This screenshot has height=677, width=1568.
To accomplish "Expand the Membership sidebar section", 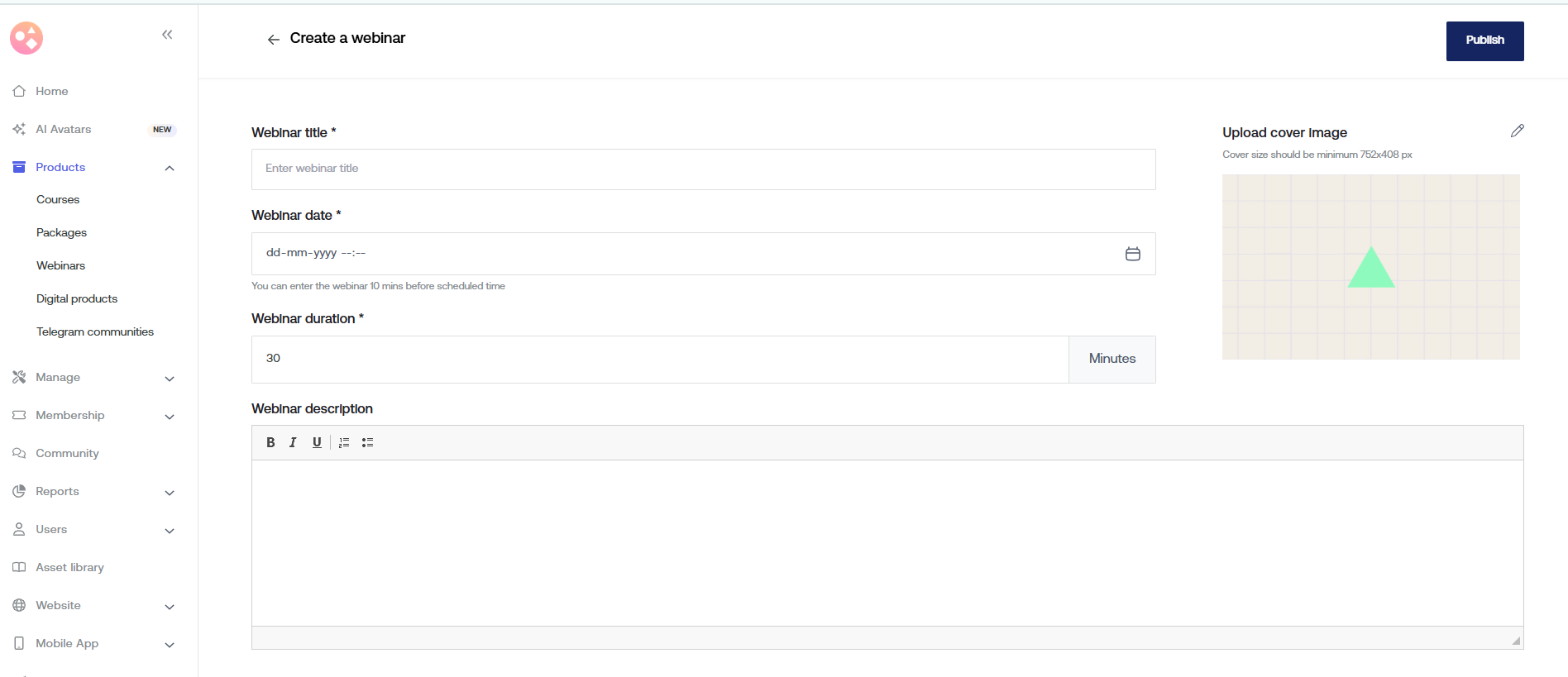I will coord(170,416).
